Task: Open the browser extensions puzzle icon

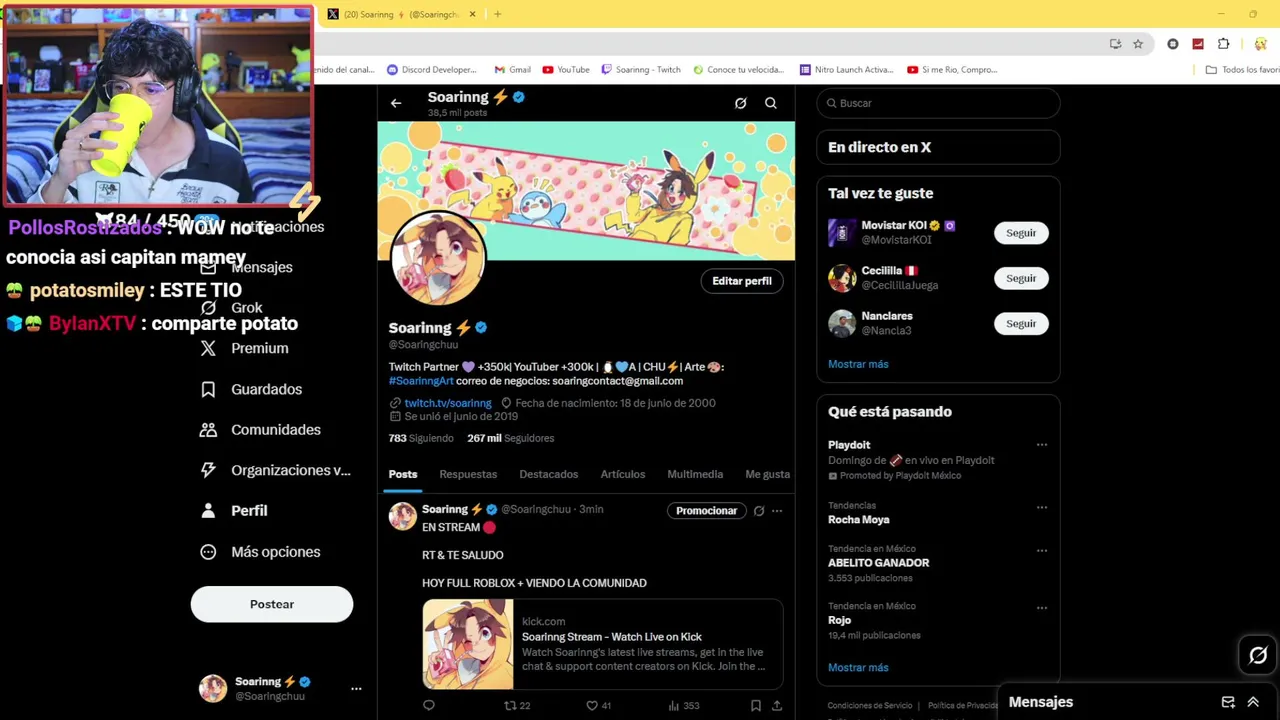Action: [x=1223, y=44]
